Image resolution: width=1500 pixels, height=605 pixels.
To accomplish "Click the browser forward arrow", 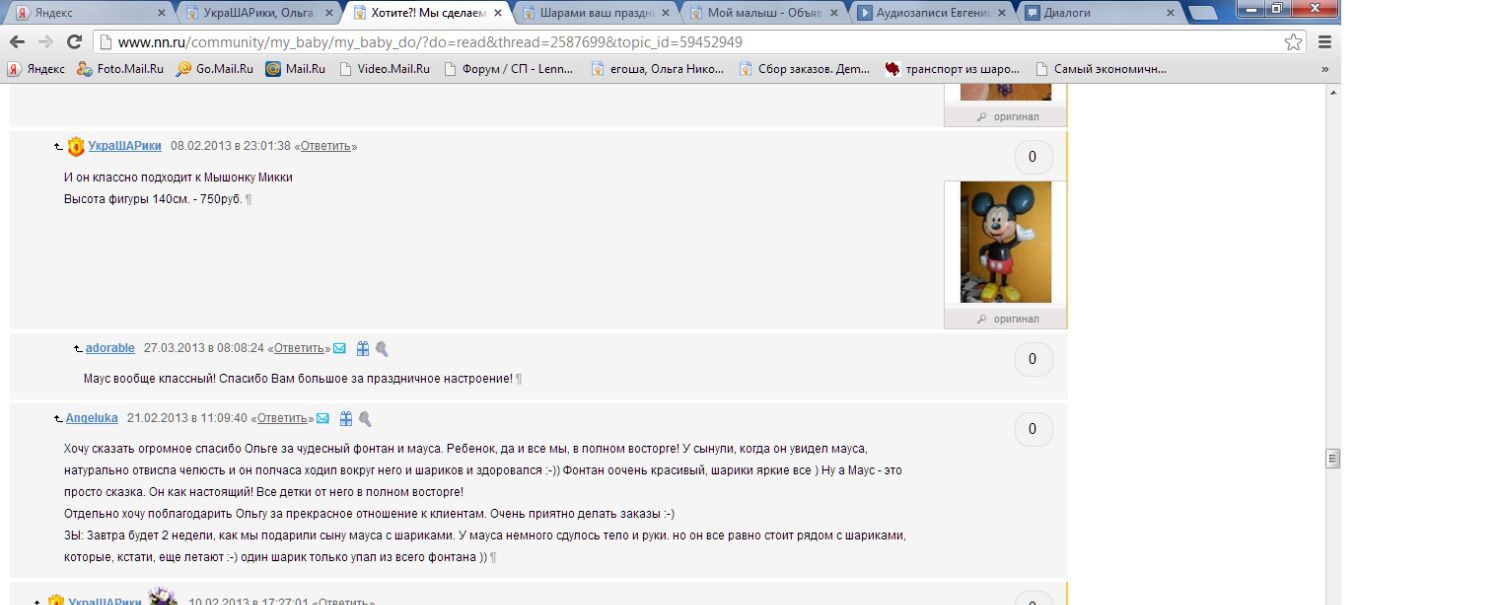I will 46,42.
